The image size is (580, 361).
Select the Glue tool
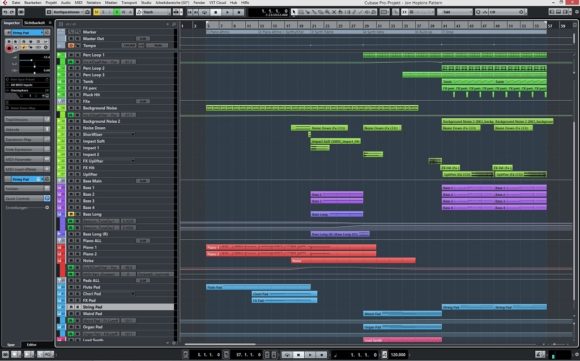pos(314,12)
